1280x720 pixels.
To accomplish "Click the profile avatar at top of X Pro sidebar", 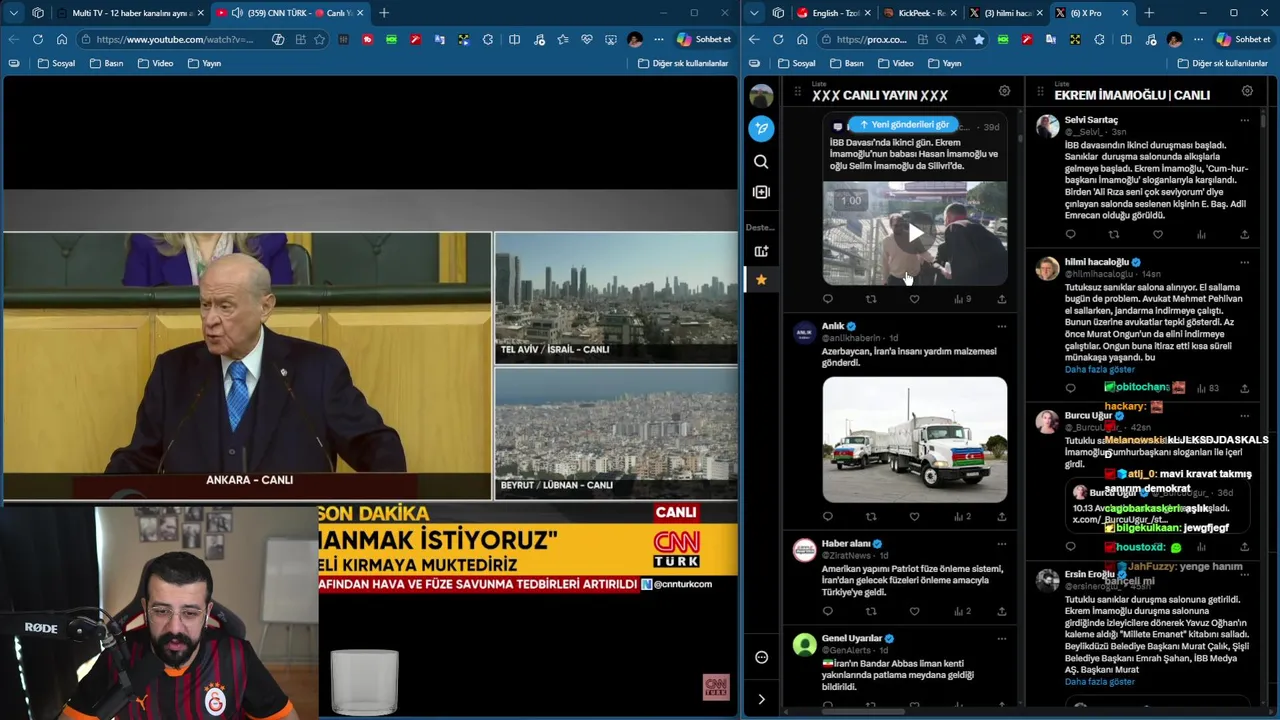I will [761, 96].
